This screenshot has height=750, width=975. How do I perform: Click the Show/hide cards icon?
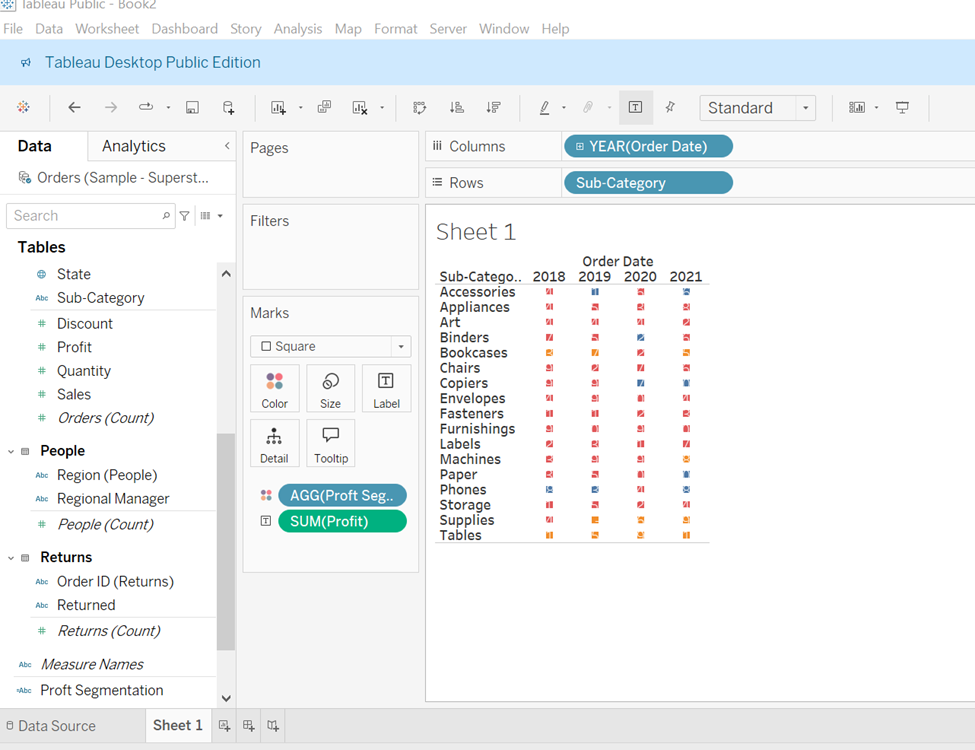click(857, 108)
